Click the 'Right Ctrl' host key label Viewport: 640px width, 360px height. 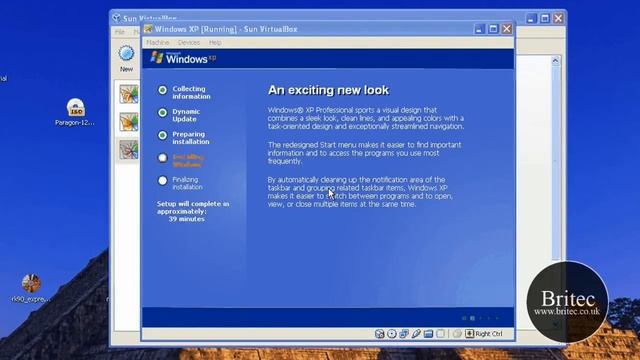[x=489, y=334]
